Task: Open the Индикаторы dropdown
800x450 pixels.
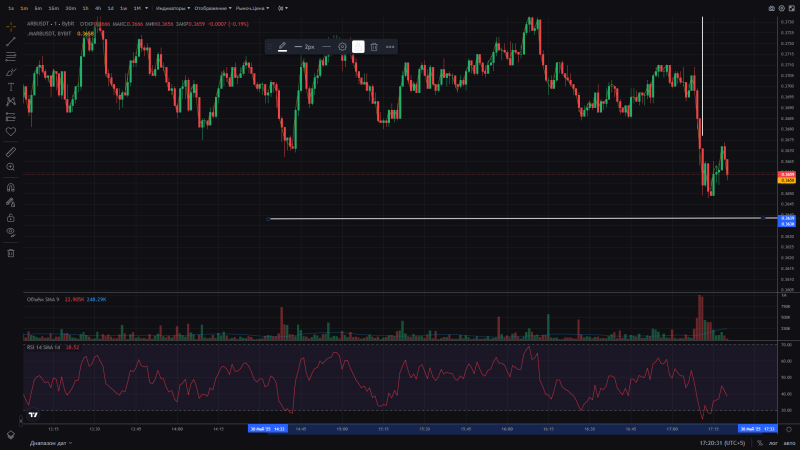Action: [173, 8]
